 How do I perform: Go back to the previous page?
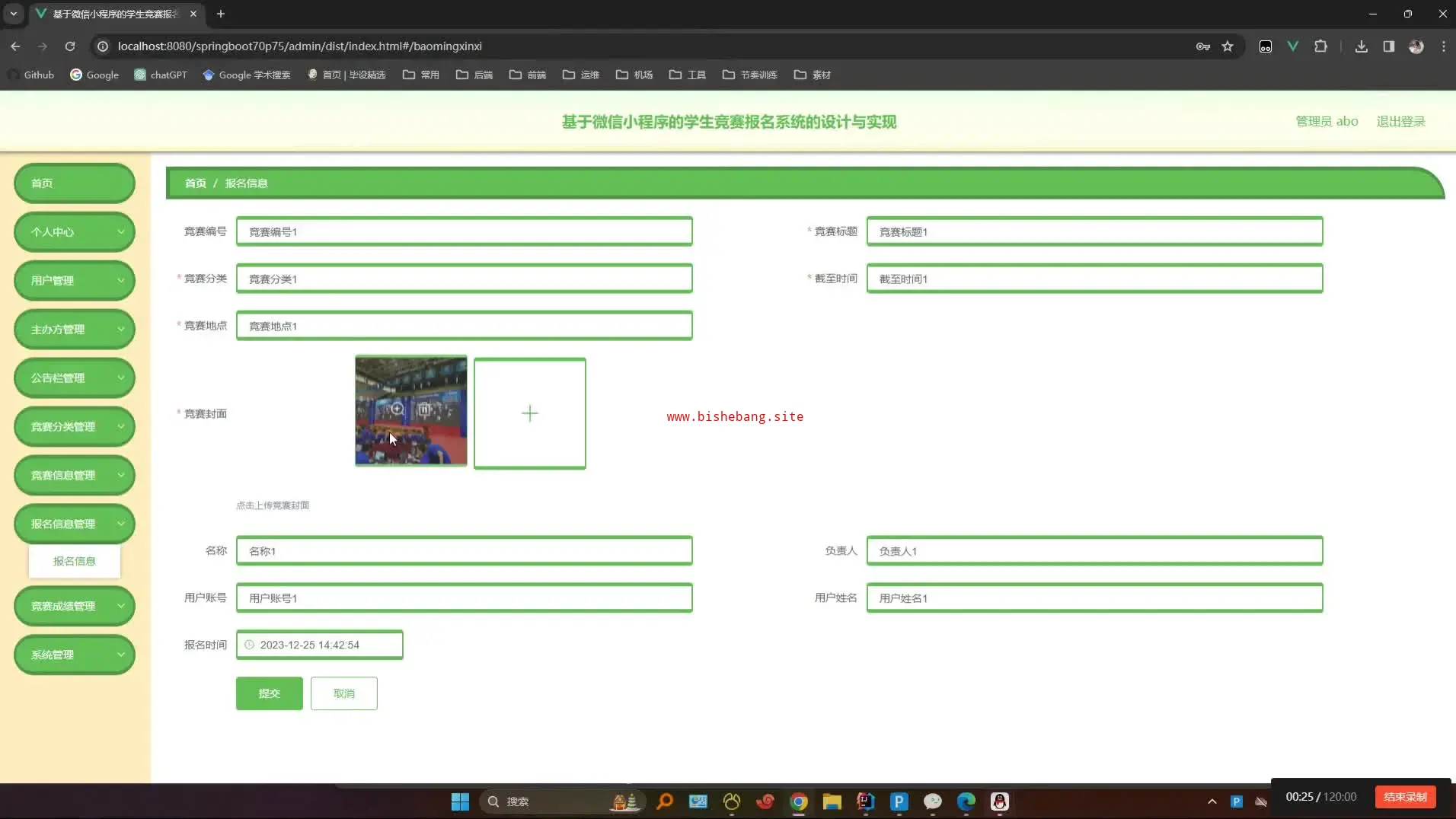(15, 46)
